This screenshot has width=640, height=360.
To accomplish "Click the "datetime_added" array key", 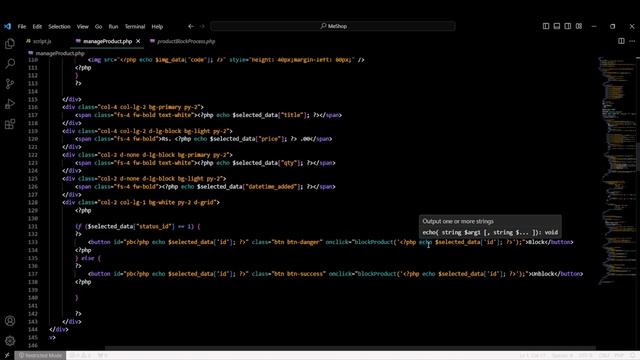I will pos(272,187).
